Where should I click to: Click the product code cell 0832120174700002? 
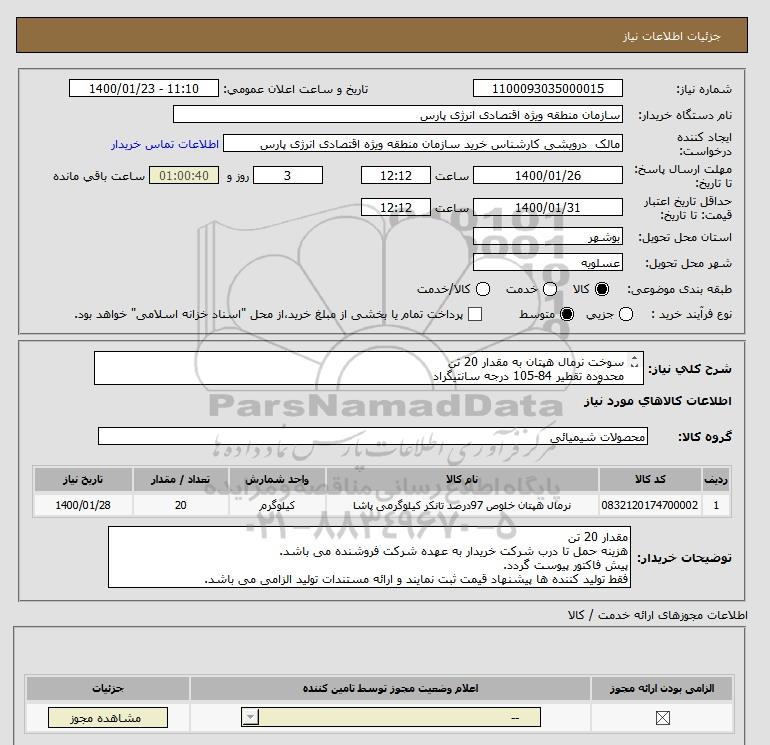point(650,505)
